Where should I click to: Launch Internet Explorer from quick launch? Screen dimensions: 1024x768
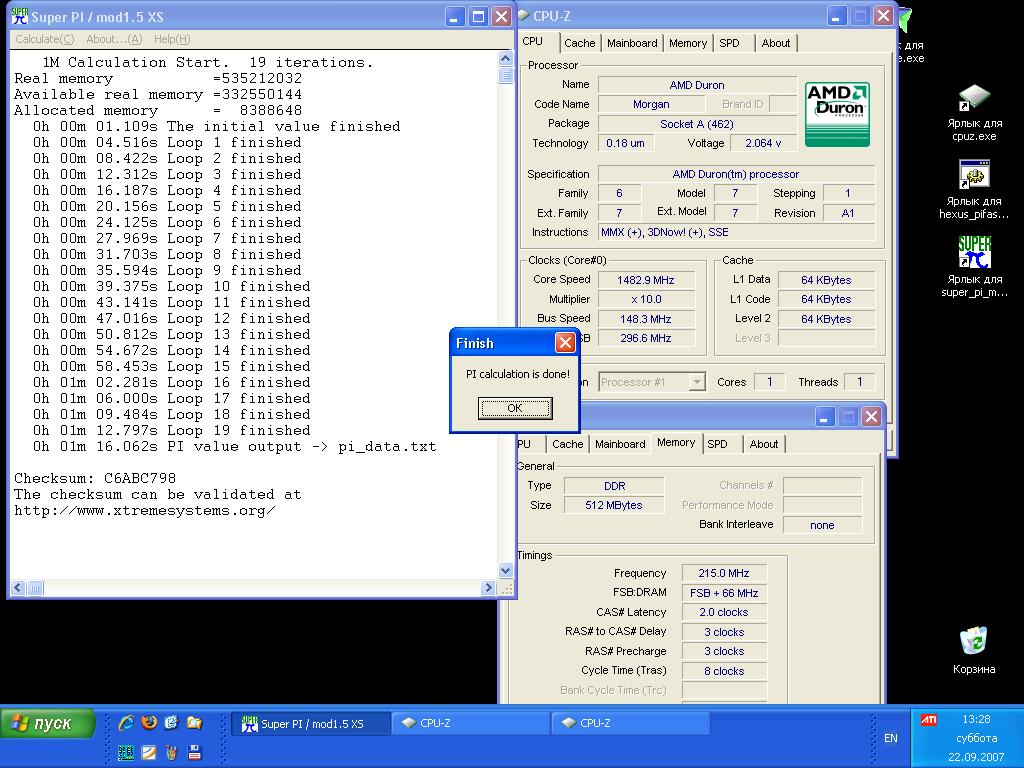[x=126, y=722]
